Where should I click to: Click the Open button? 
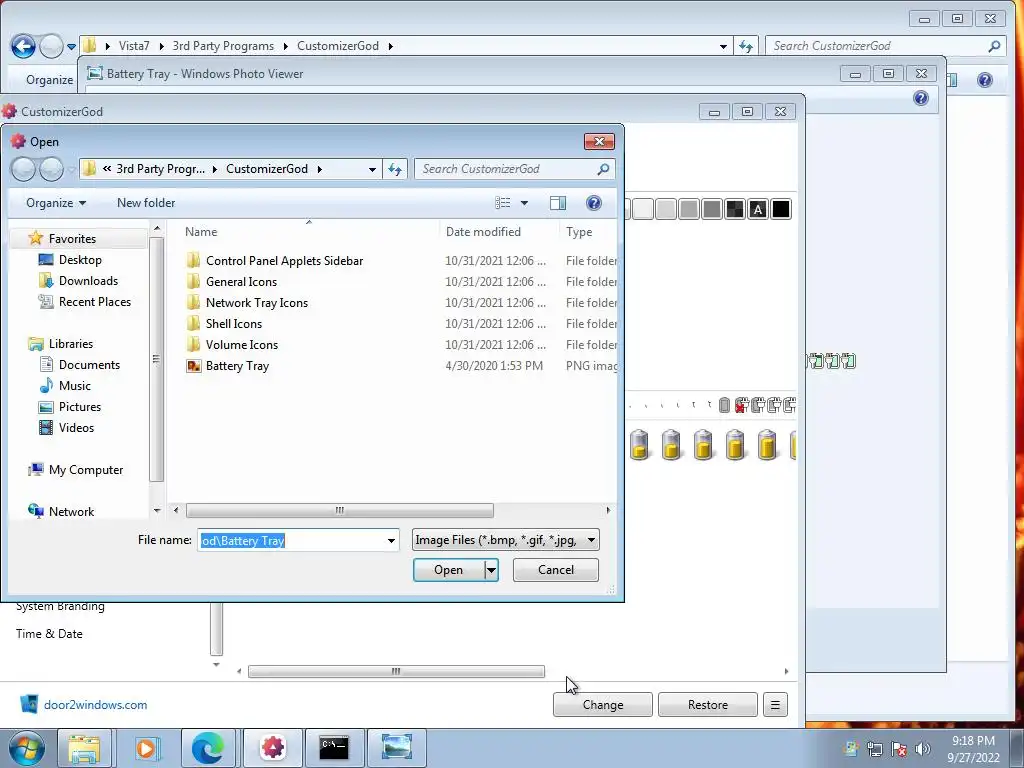[449, 569]
